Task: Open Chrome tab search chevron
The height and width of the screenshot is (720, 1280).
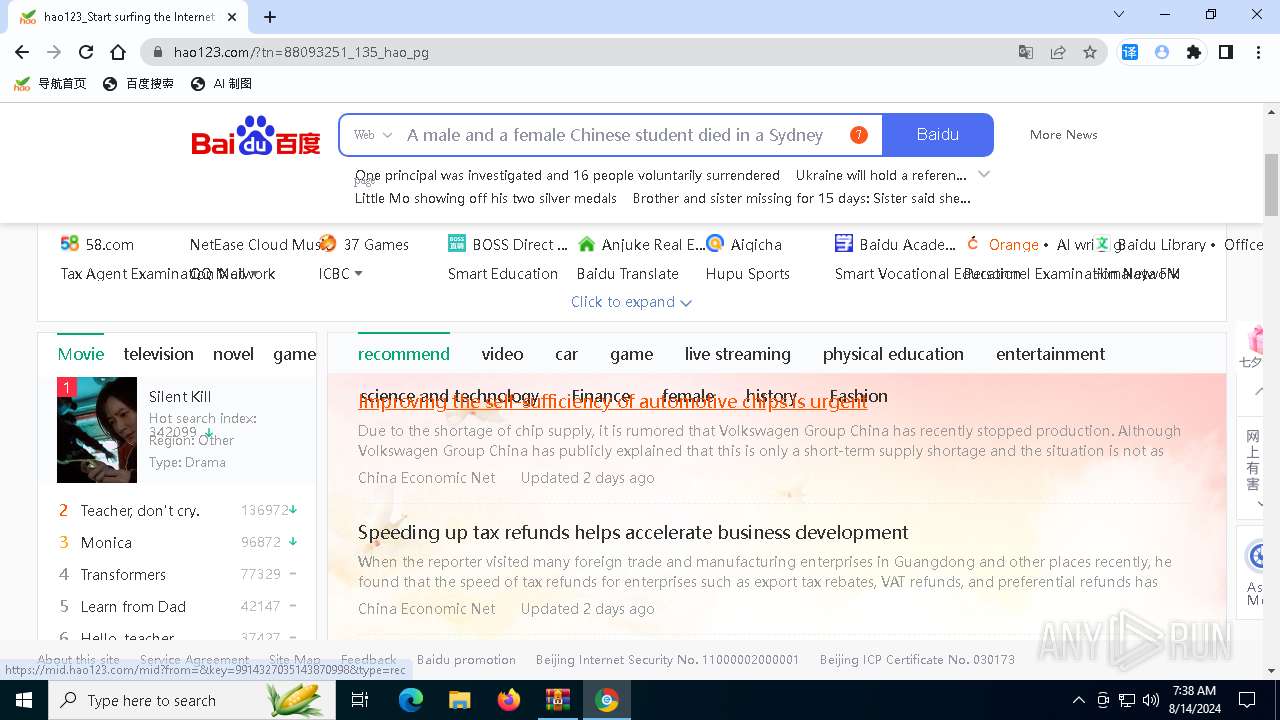Action: pos(1119,14)
